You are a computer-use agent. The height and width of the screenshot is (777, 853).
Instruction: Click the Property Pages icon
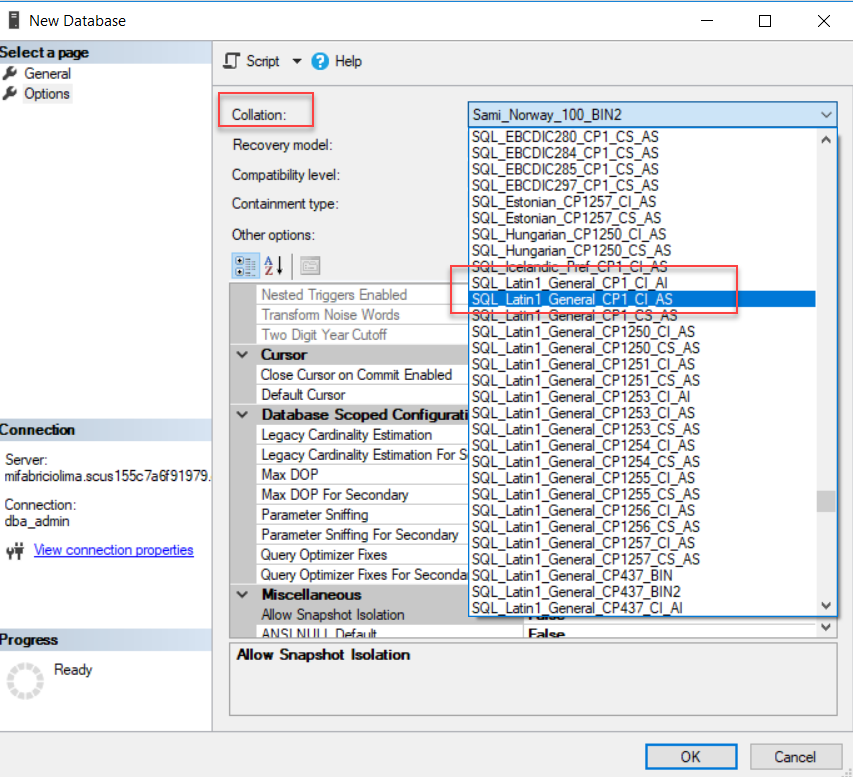click(x=310, y=265)
